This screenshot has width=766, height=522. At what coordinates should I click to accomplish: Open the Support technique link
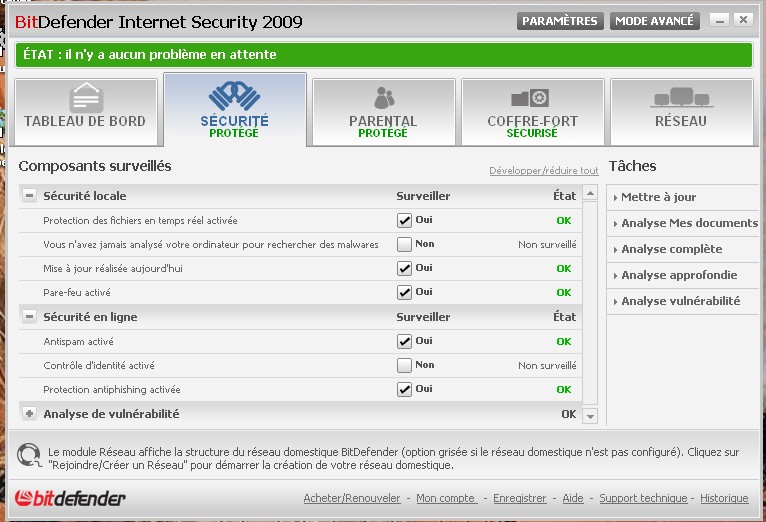(643, 498)
